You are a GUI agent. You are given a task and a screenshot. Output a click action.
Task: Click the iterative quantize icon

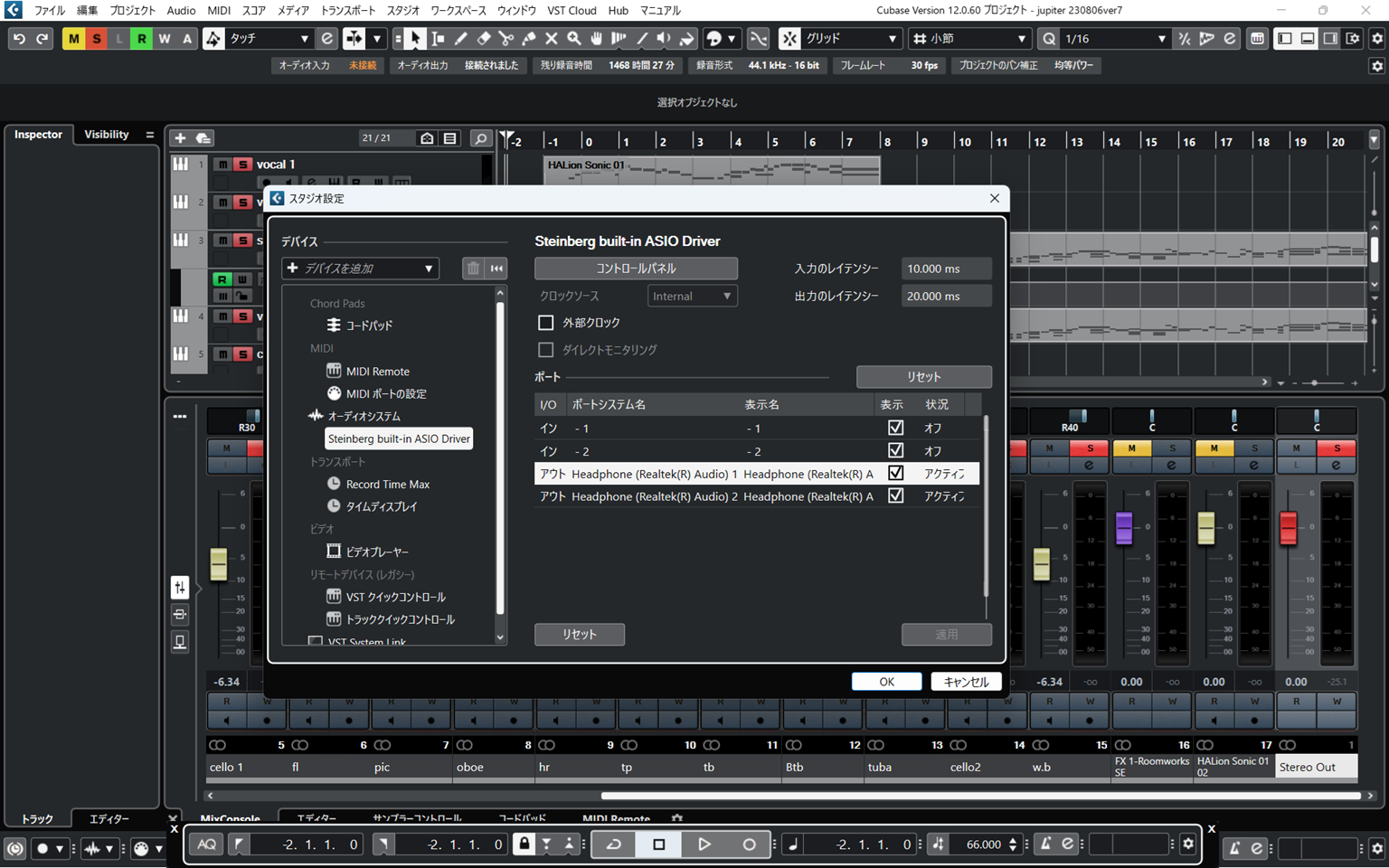pos(1184,39)
